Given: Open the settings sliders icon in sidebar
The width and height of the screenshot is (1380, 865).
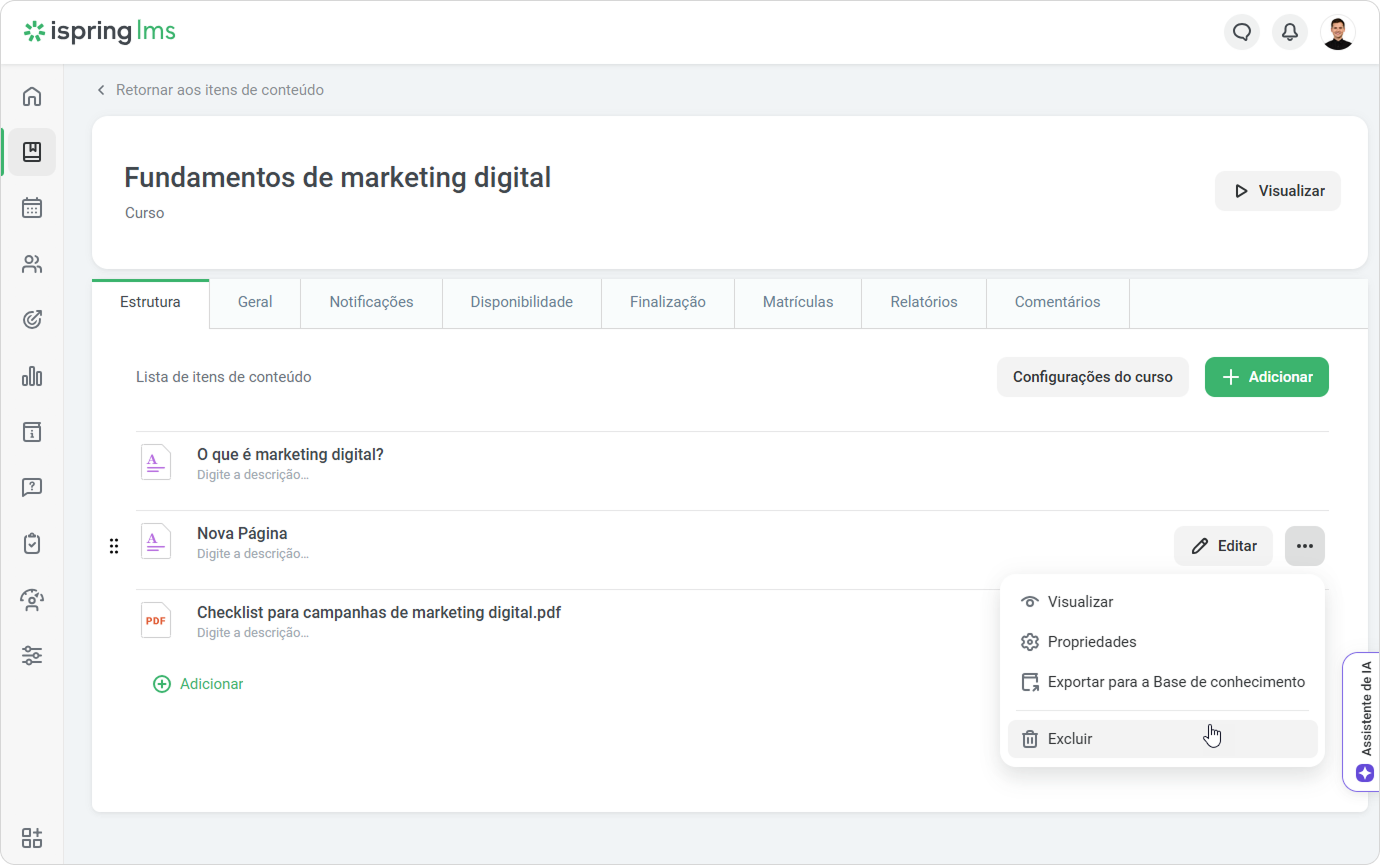Looking at the screenshot, I should click(32, 656).
